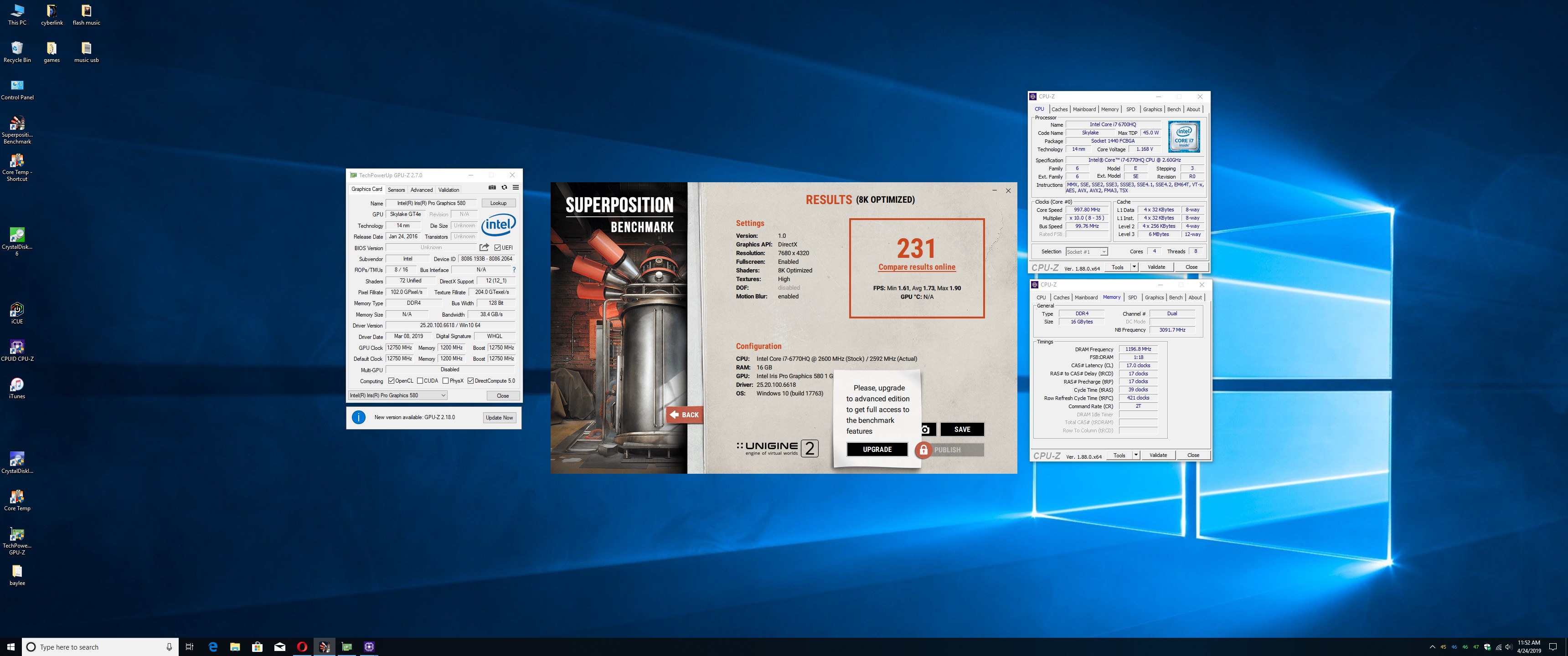Open the Superposition Benchmark desktop shortcut
This screenshot has width=1568, height=656.
(x=17, y=130)
